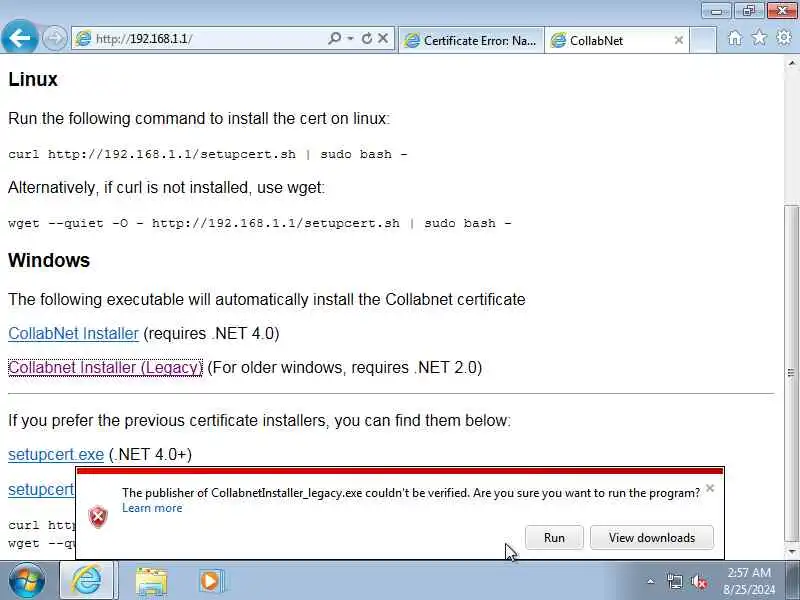The height and width of the screenshot is (600, 800).
Task: Open the CollabNet Installer link
Action: click(x=73, y=333)
